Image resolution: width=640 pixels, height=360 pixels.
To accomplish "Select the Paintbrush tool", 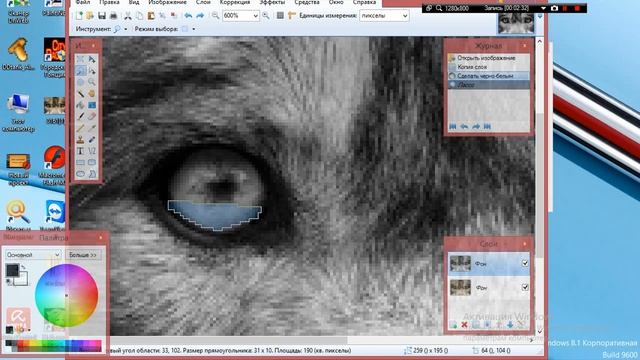I will (80, 116).
